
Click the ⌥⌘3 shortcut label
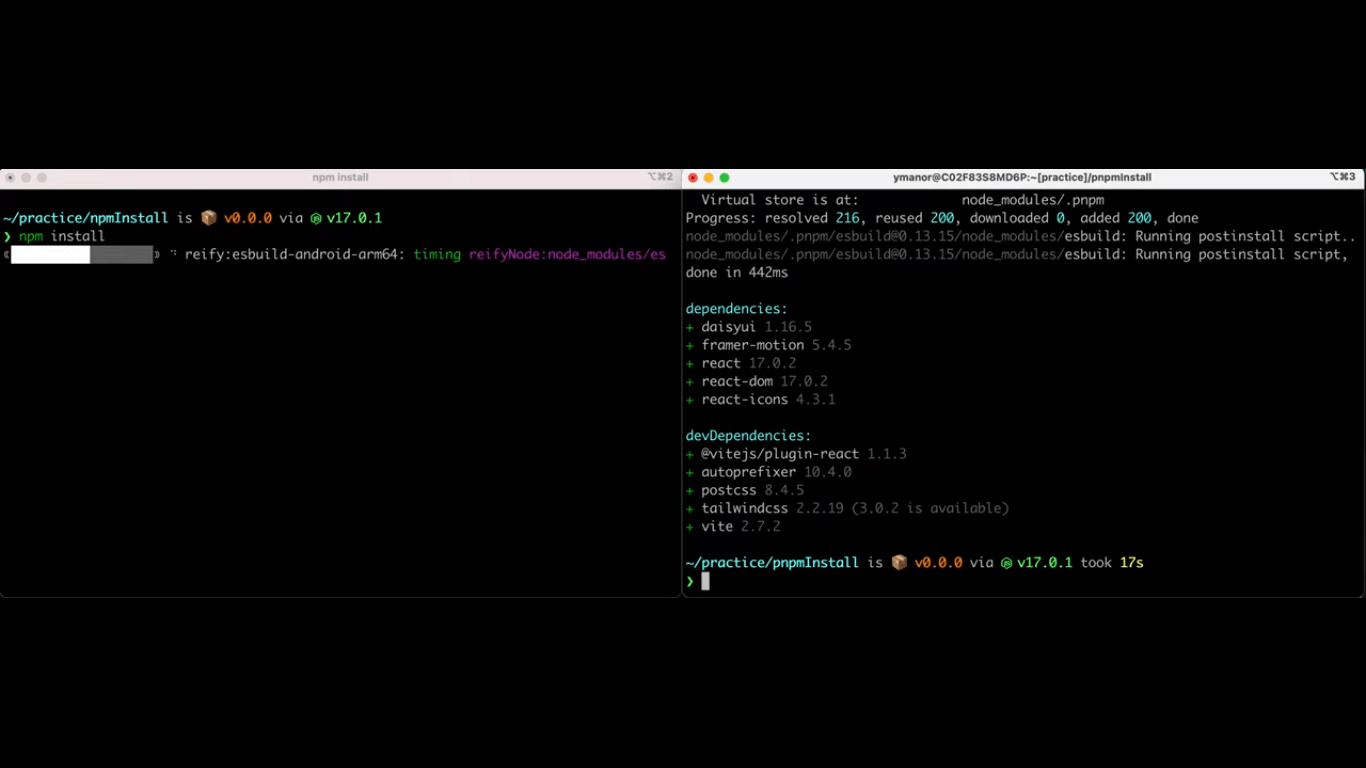click(1342, 177)
